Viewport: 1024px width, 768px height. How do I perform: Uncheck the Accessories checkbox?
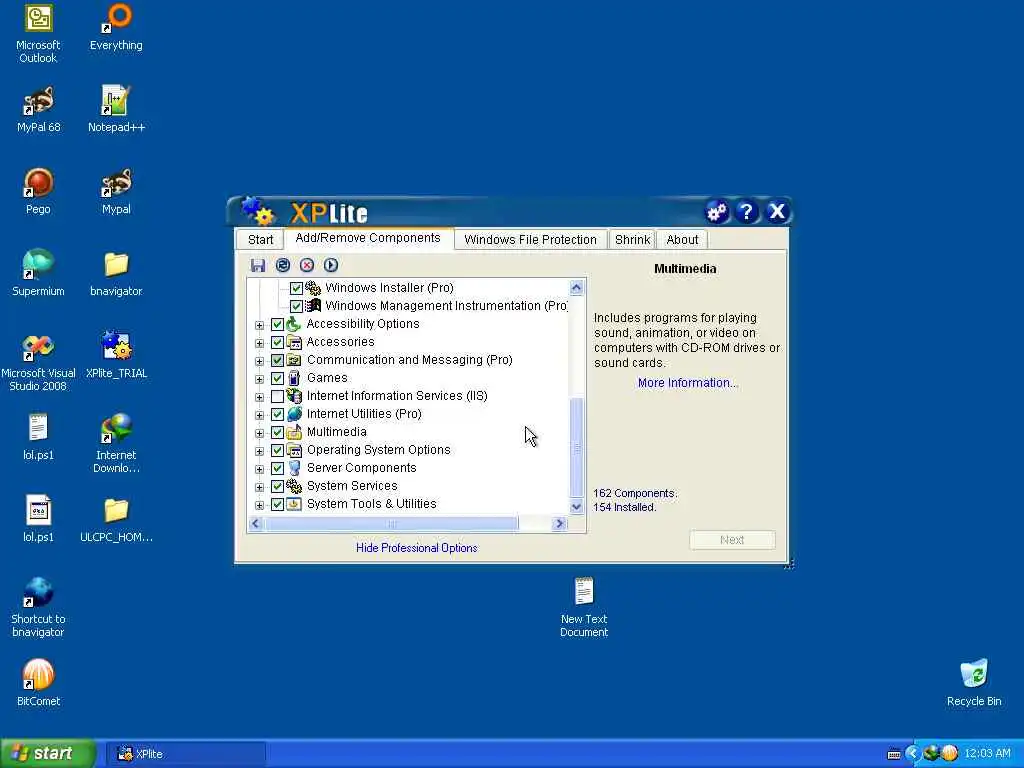pos(278,342)
